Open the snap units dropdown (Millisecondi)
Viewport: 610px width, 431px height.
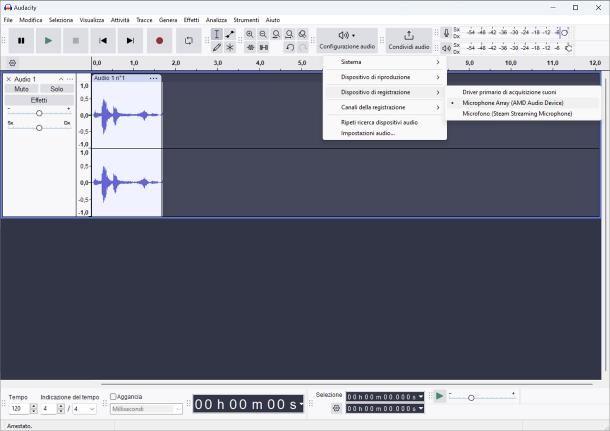click(x=146, y=409)
